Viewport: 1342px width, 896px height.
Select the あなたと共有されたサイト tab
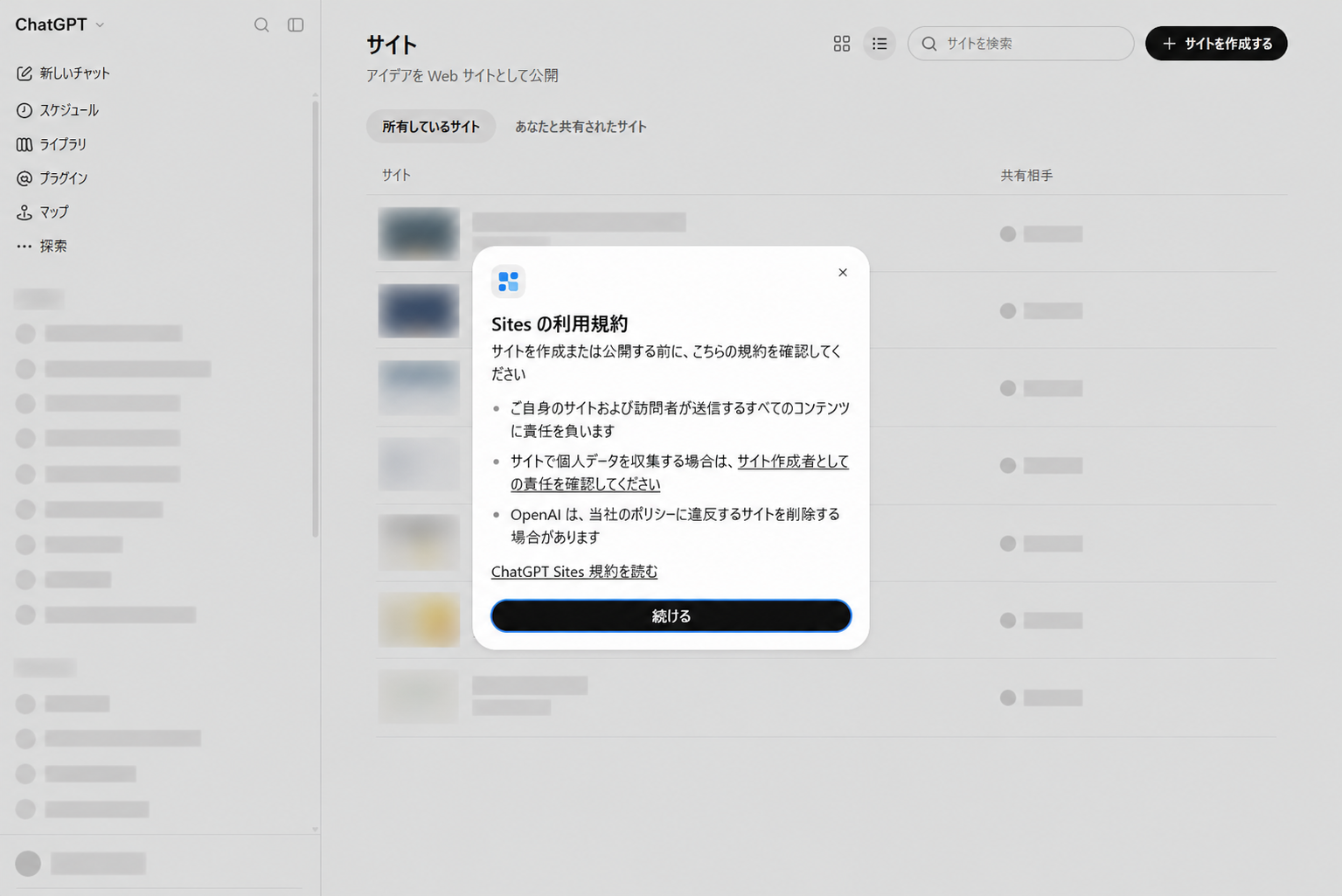(x=581, y=127)
